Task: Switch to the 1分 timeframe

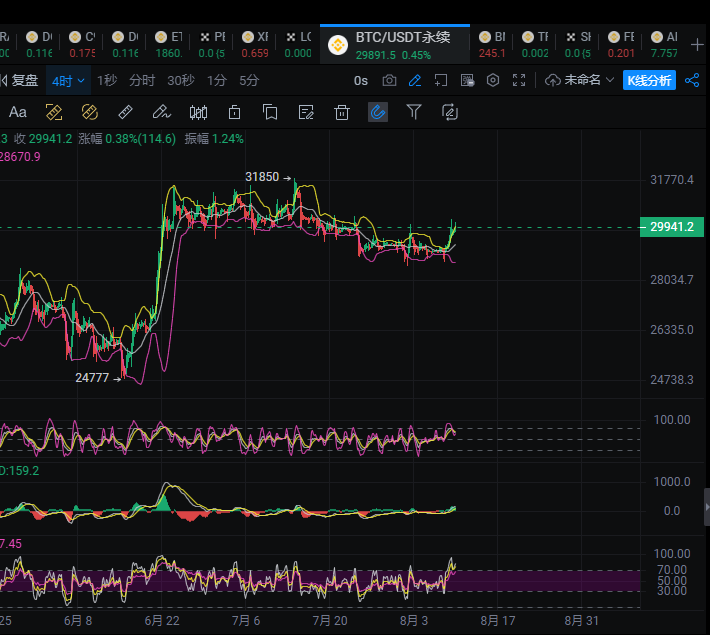Action: (216, 81)
